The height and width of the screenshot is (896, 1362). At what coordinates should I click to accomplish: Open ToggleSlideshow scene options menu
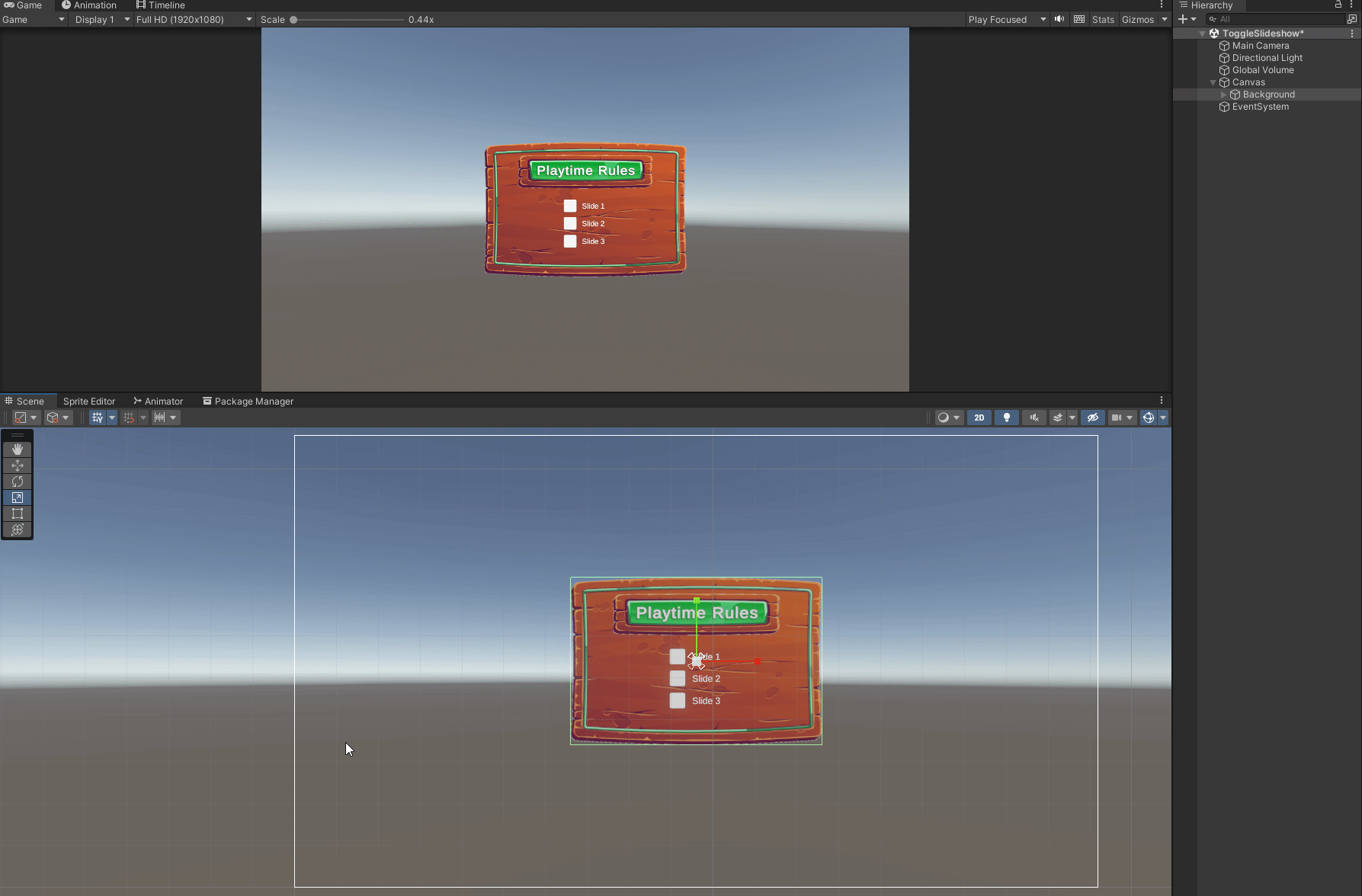tap(1352, 34)
